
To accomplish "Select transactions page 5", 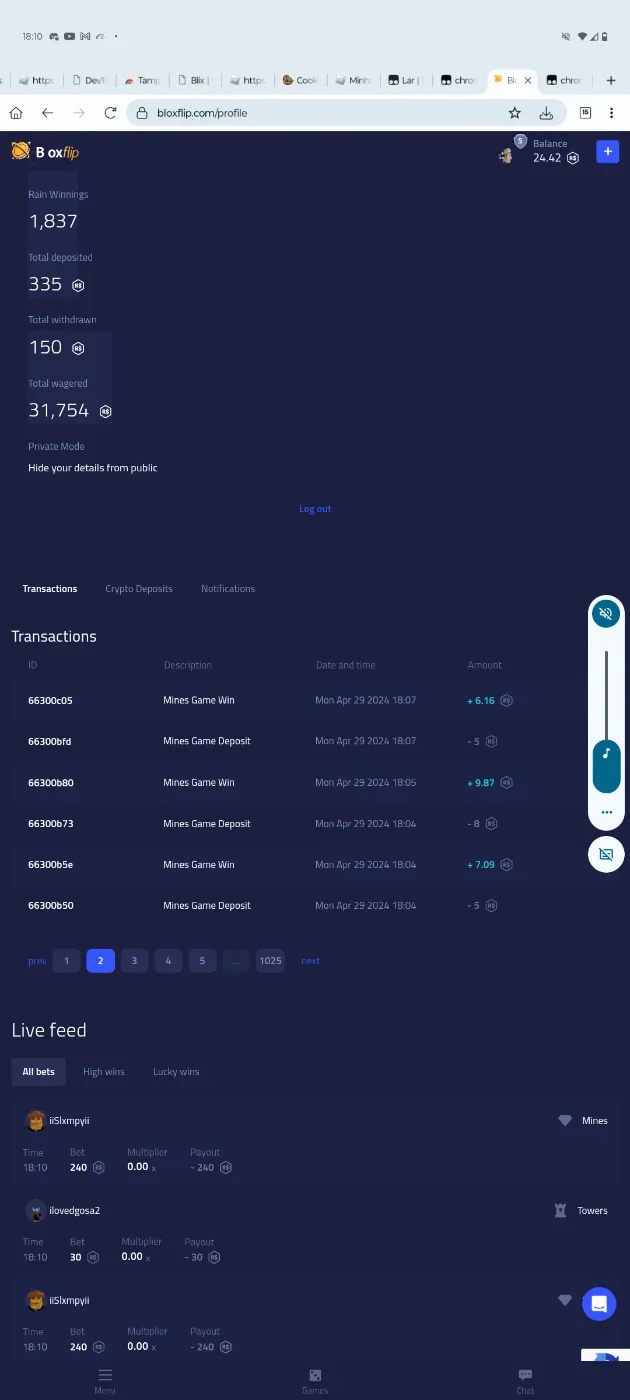I will [x=202, y=961].
